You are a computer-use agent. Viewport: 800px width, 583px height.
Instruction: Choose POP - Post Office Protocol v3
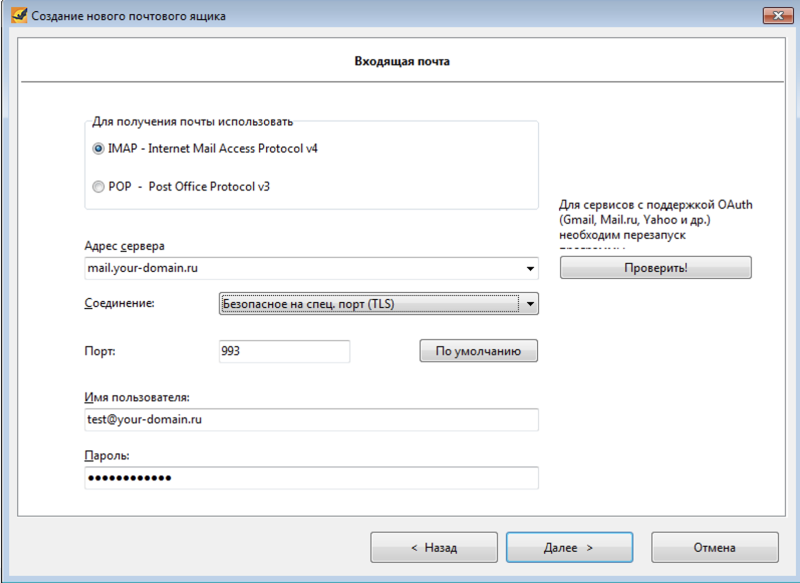(x=98, y=186)
